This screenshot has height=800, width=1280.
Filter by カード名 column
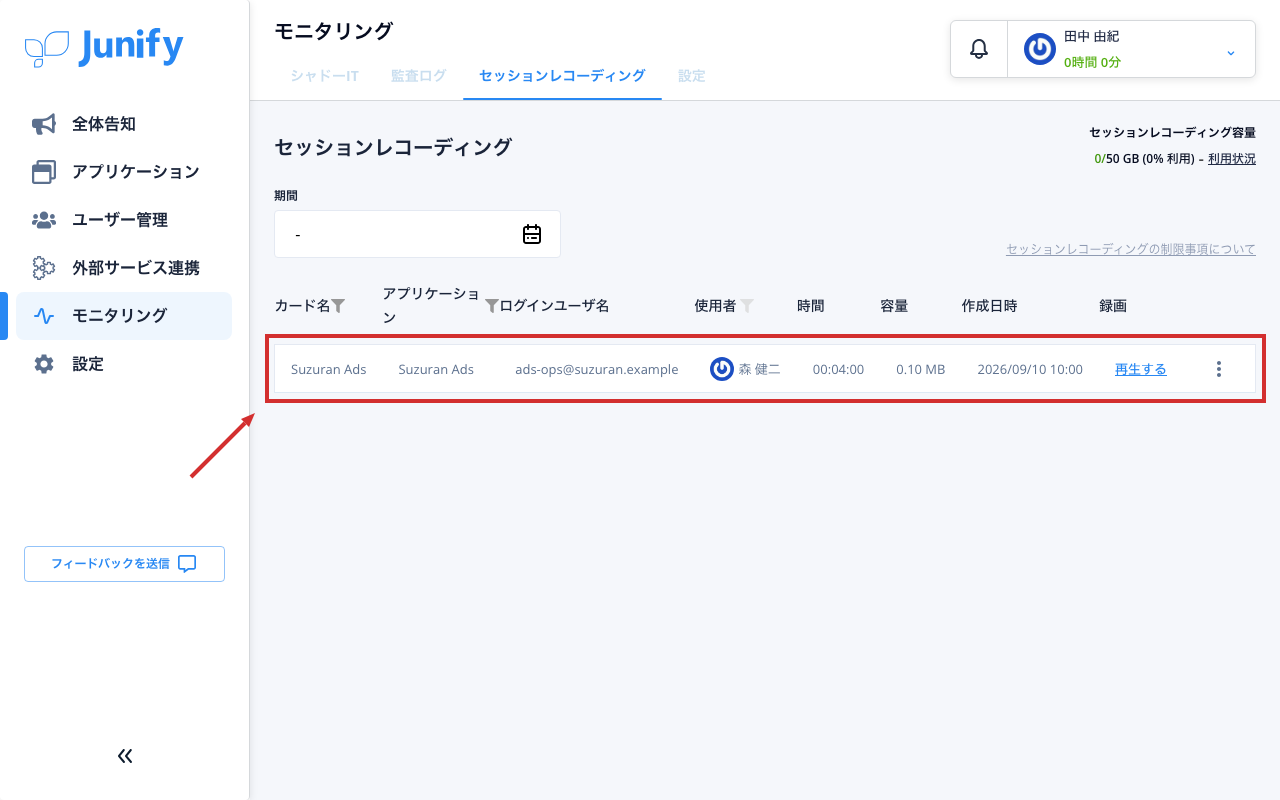click(338, 306)
